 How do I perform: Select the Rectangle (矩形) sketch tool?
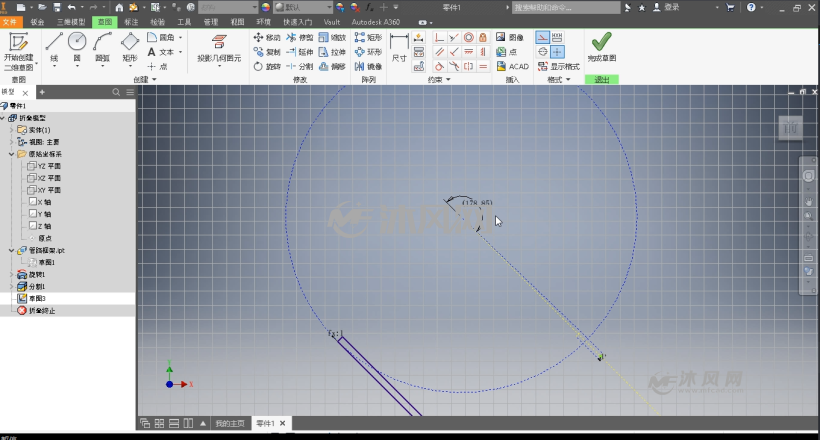(x=130, y=48)
